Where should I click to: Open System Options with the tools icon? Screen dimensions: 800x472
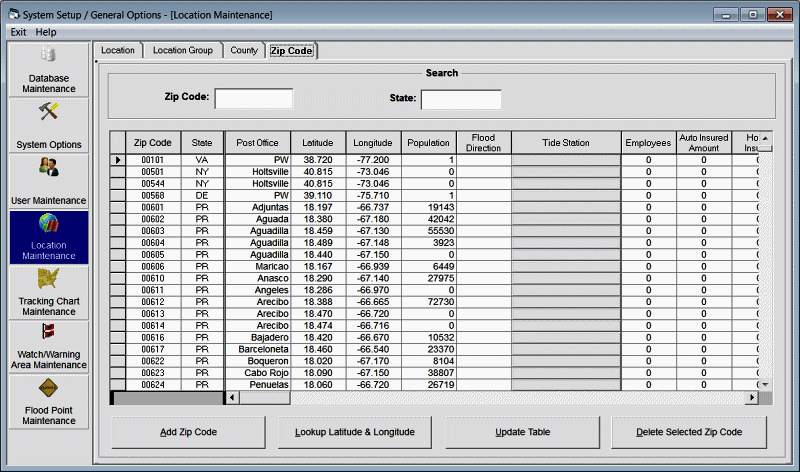(48, 125)
